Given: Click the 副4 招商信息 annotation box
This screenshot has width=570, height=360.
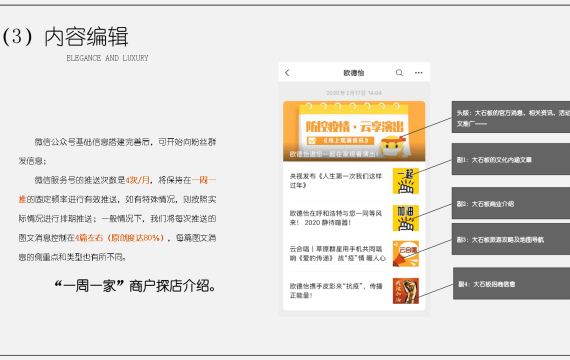Looking at the screenshot, I should tap(511, 283).
